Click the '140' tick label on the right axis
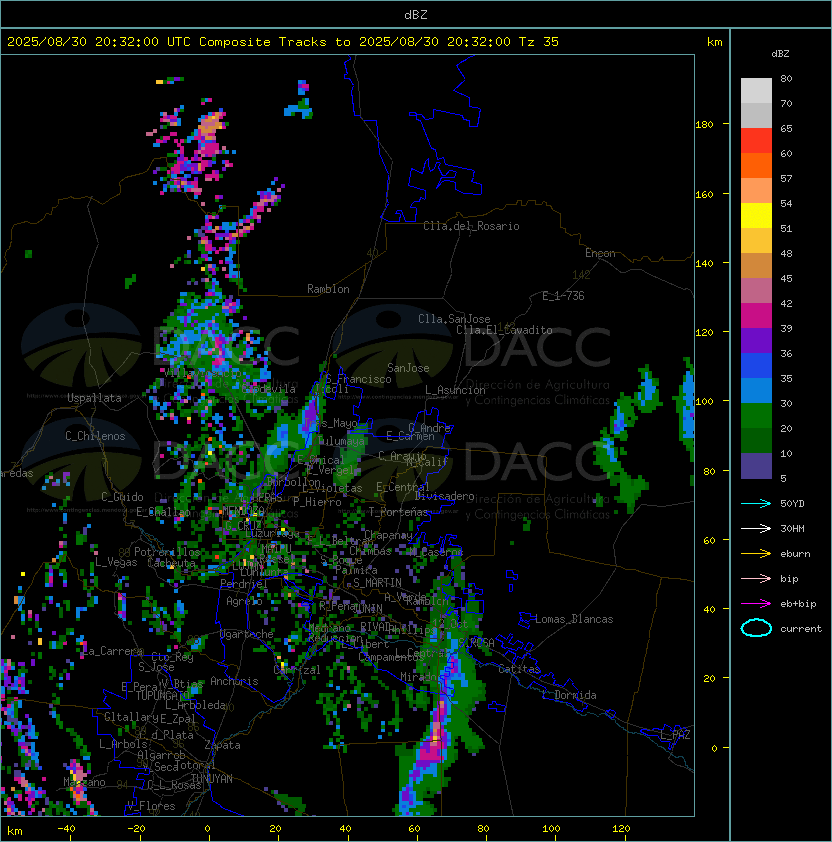 [704, 264]
